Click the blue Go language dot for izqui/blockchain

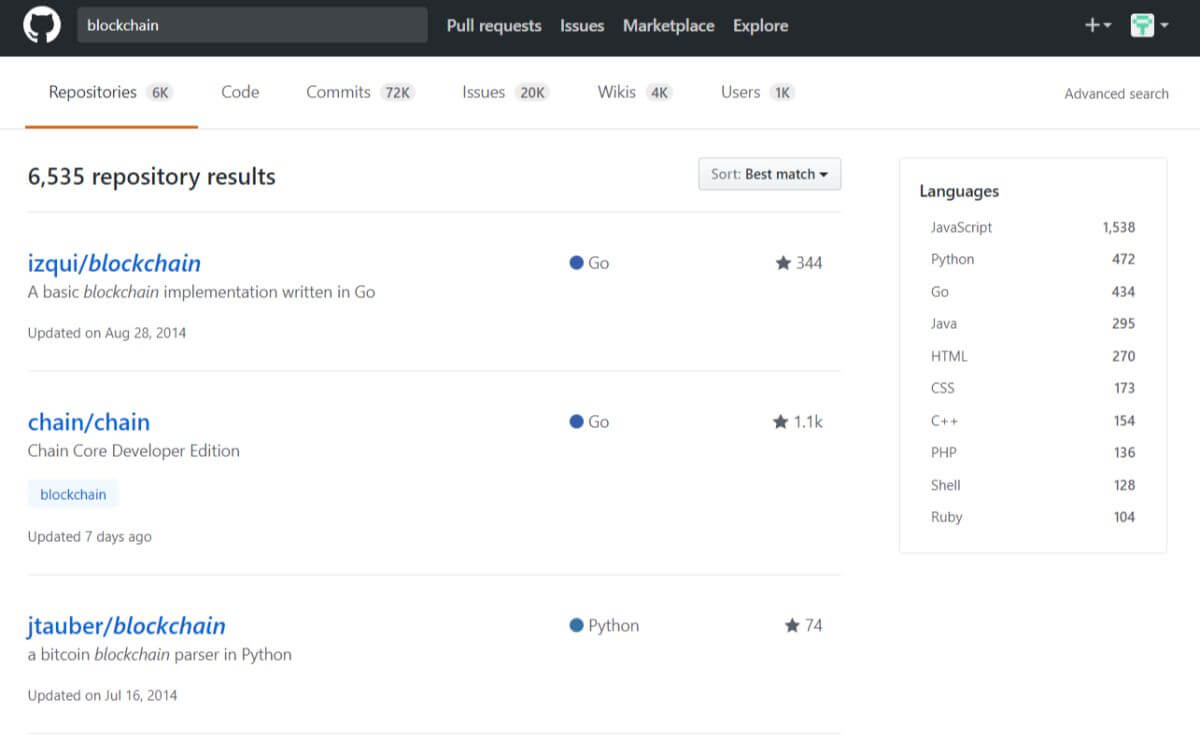pyautogui.click(x=576, y=263)
